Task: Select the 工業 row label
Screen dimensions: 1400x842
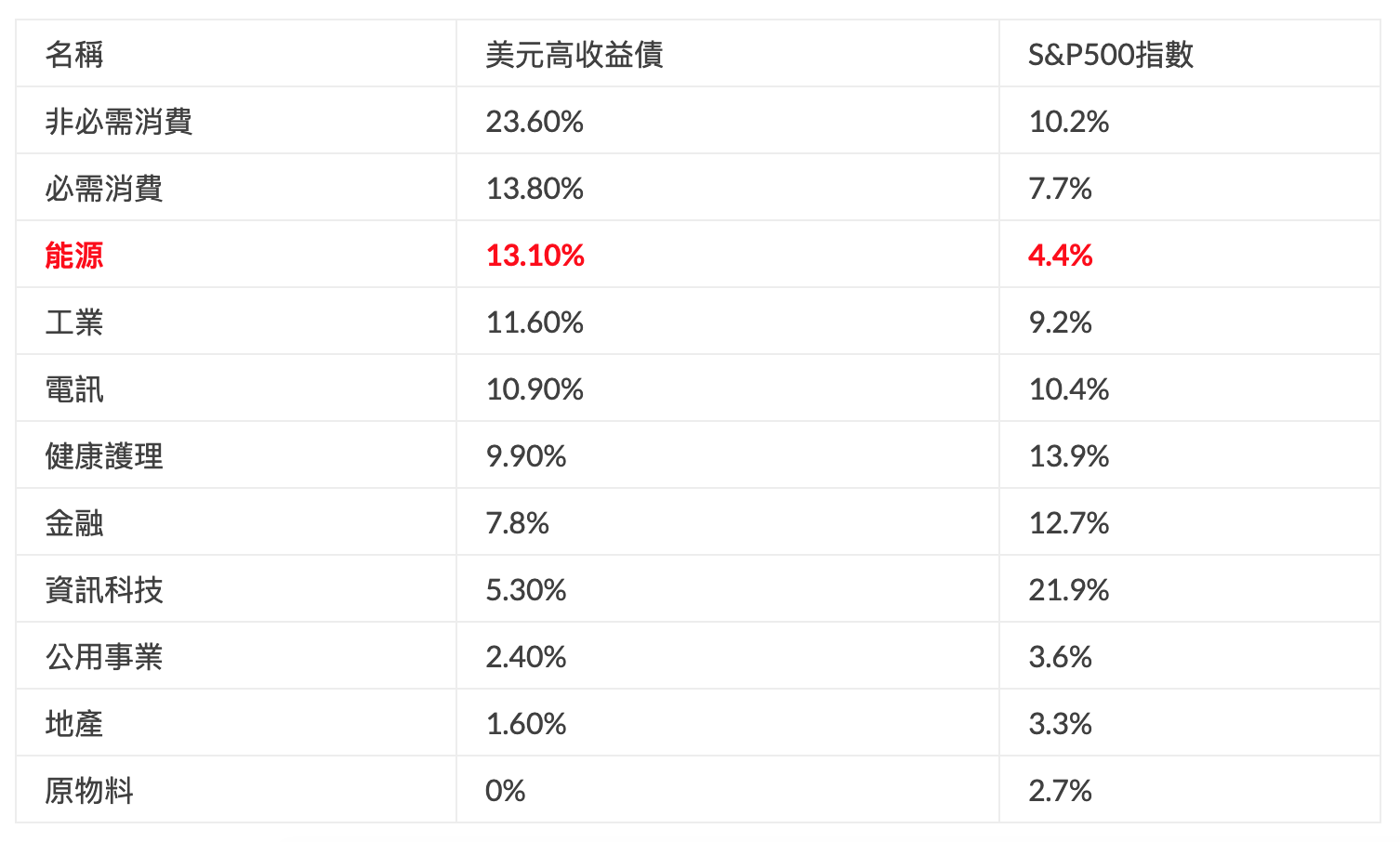Action: 74,322
